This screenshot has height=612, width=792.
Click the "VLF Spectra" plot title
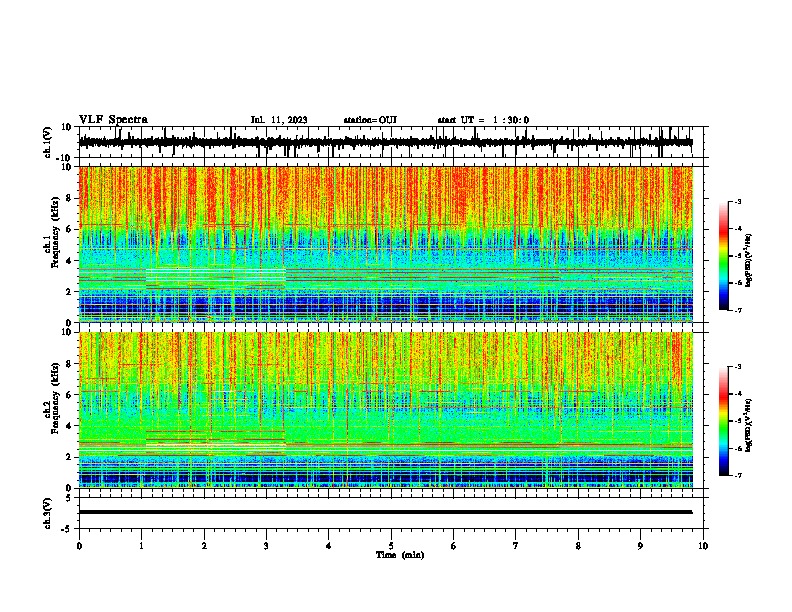coord(113,120)
